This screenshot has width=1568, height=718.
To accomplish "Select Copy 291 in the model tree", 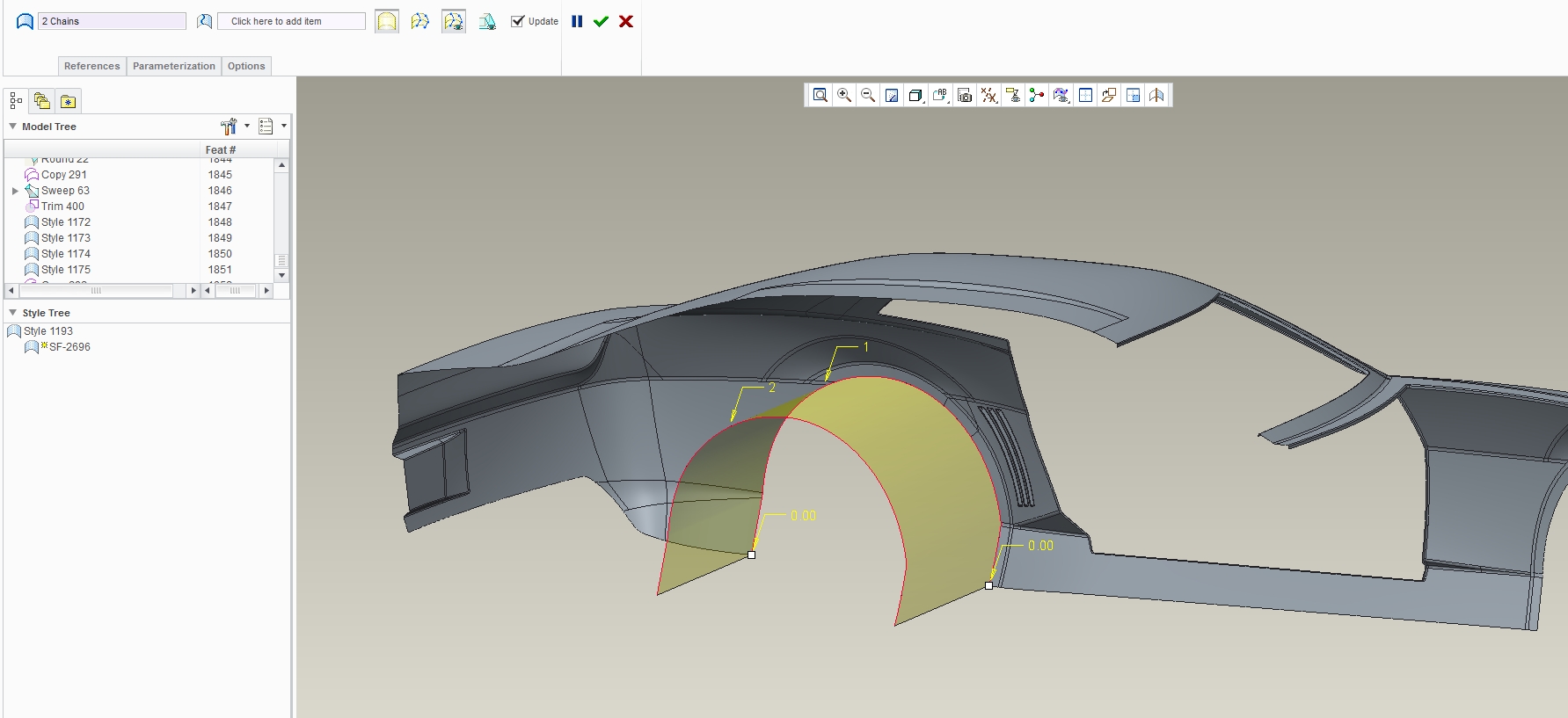I will [63, 175].
